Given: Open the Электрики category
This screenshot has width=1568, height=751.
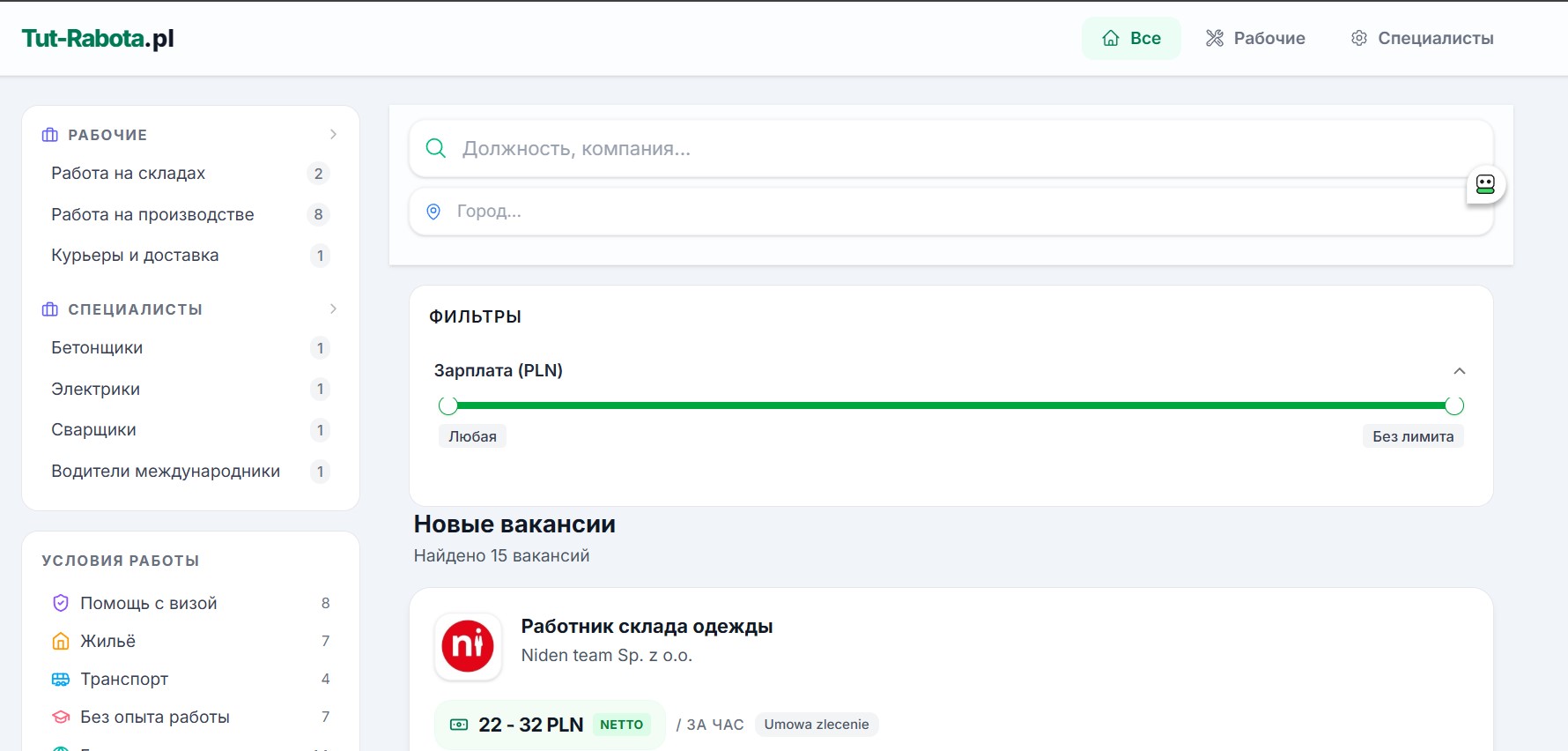Looking at the screenshot, I should tap(190, 389).
